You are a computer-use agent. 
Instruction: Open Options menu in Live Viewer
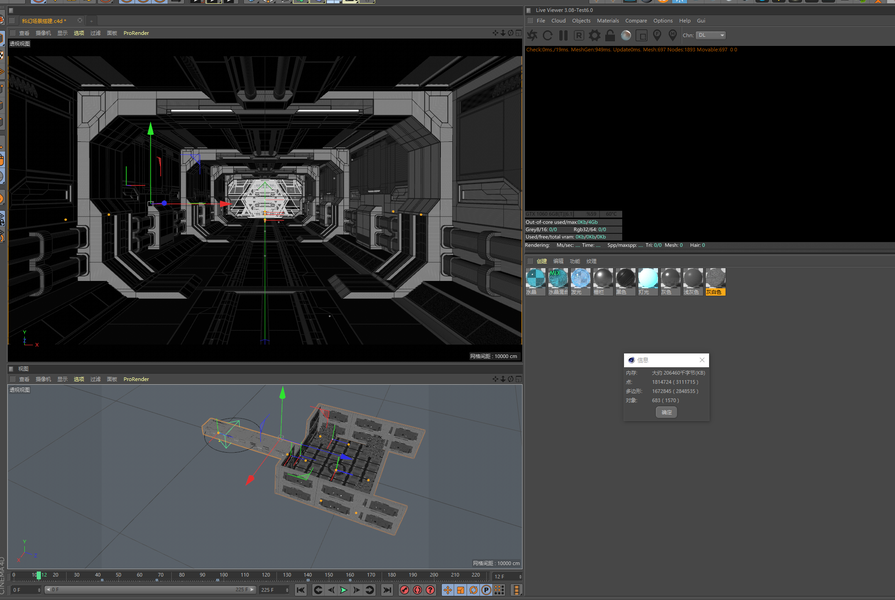[x=663, y=21]
